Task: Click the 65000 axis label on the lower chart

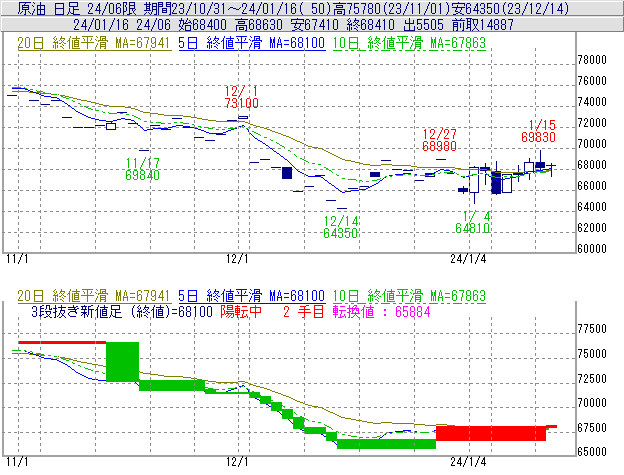Action: (x=592, y=452)
